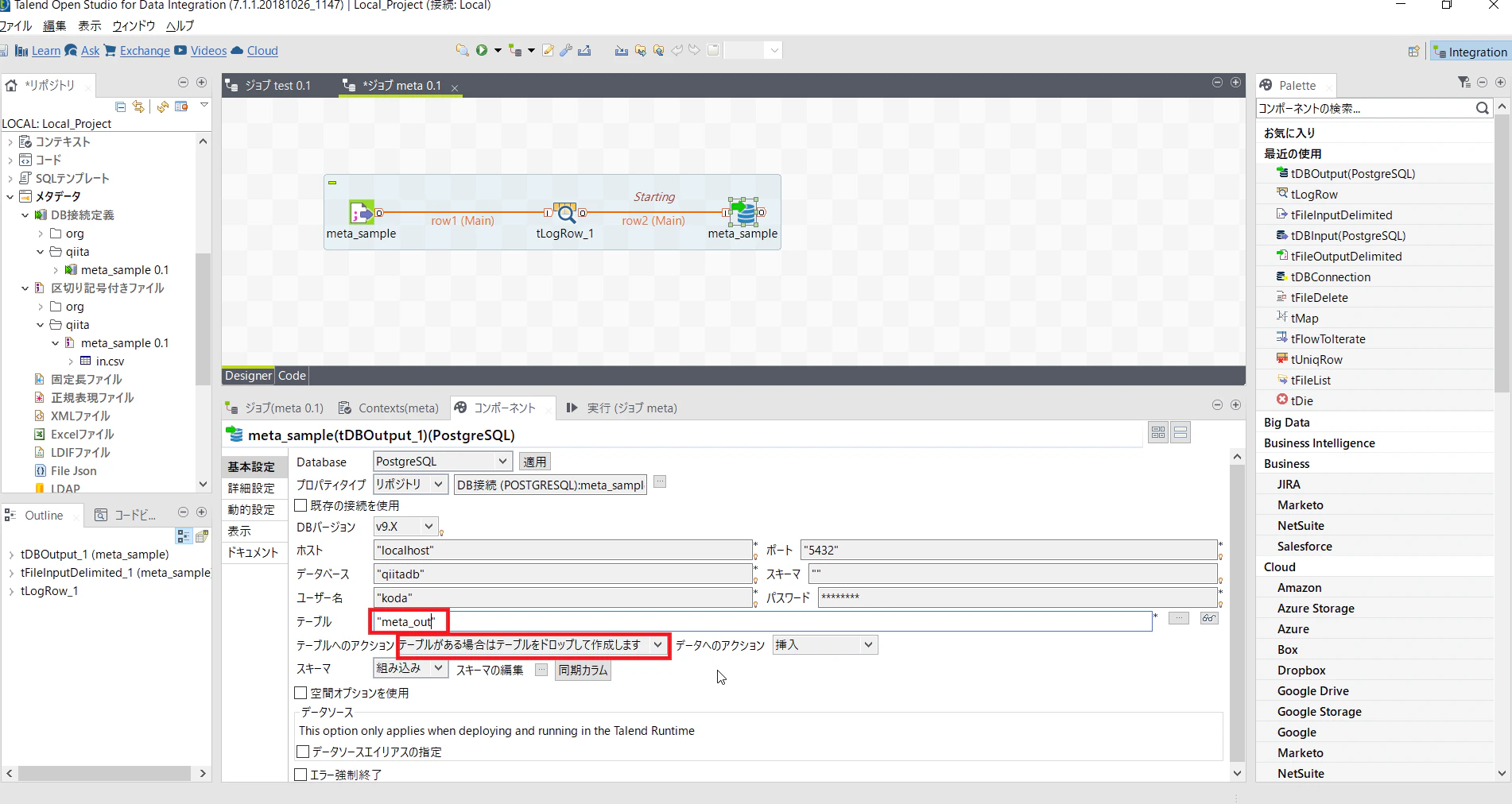Select the tFileInputDelimited component on canvas
The height and width of the screenshot is (804, 1512).
[x=362, y=212]
